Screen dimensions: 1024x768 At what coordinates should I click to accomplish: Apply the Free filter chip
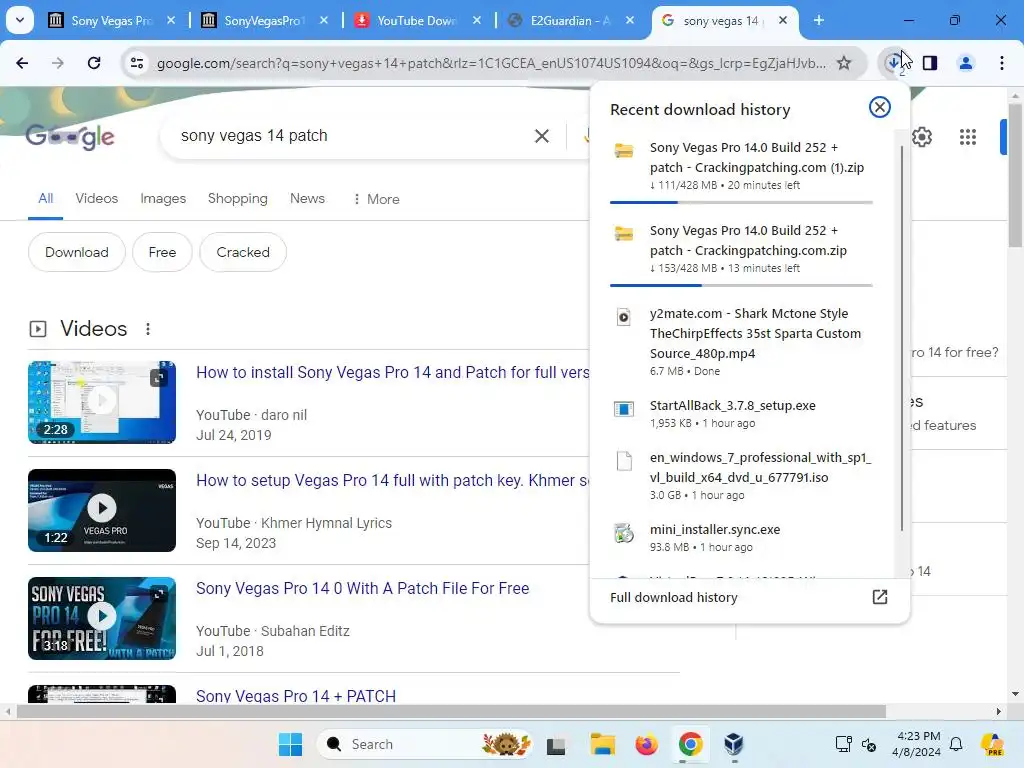click(162, 252)
